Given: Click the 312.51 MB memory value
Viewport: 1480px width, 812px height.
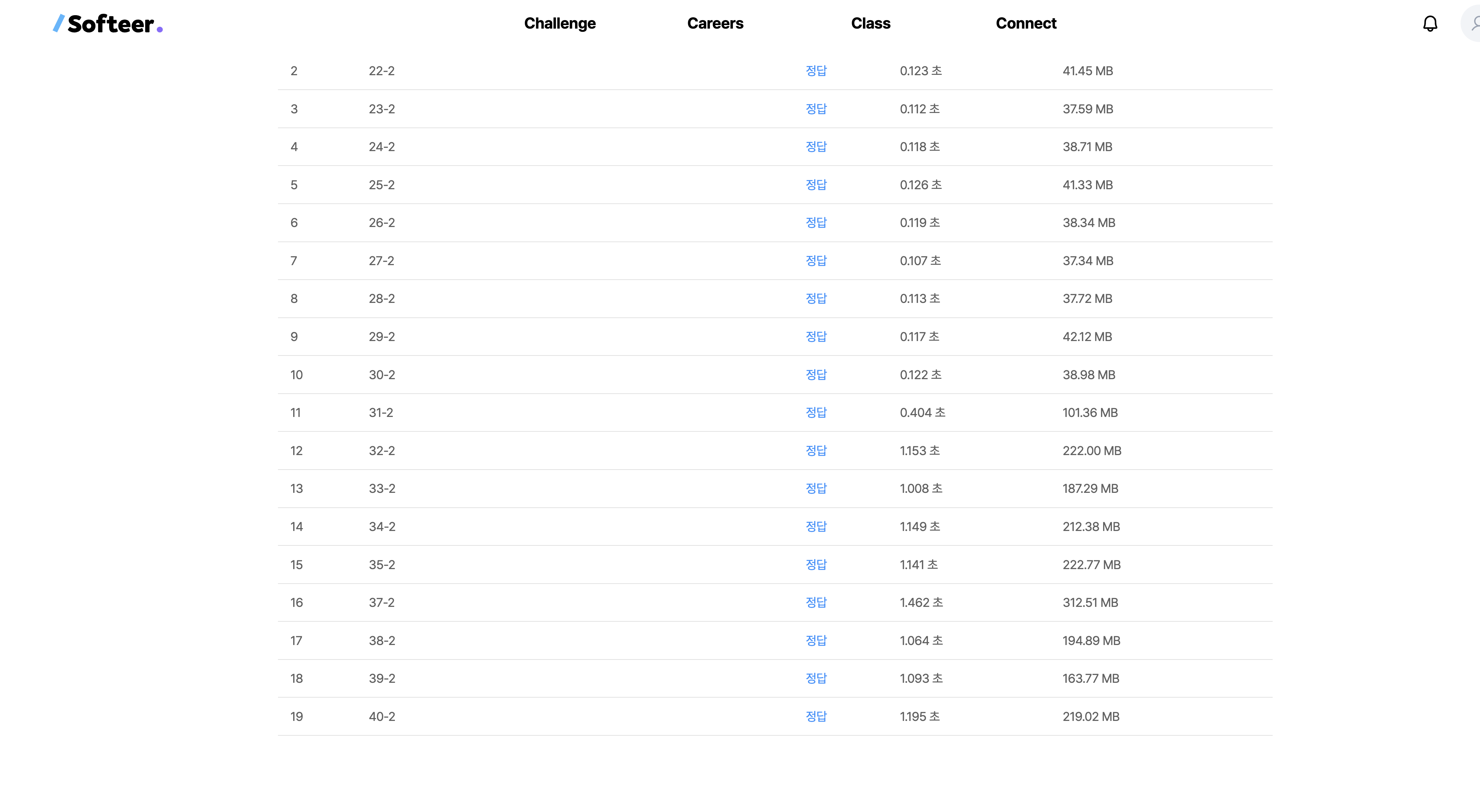Looking at the screenshot, I should click(x=1090, y=602).
